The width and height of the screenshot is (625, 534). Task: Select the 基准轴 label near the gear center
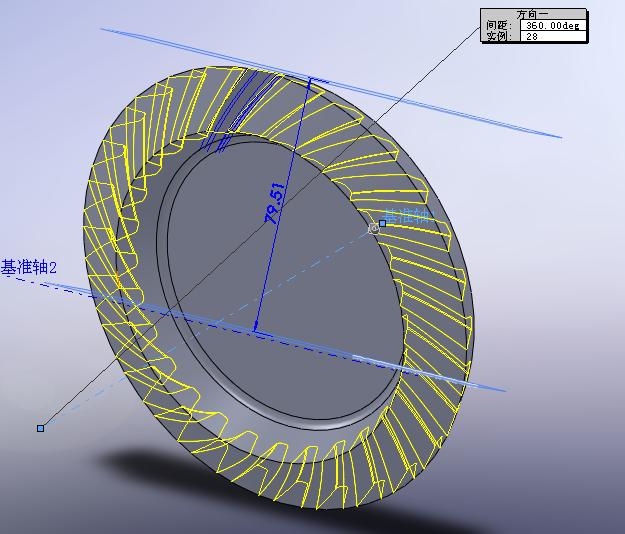[409, 216]
